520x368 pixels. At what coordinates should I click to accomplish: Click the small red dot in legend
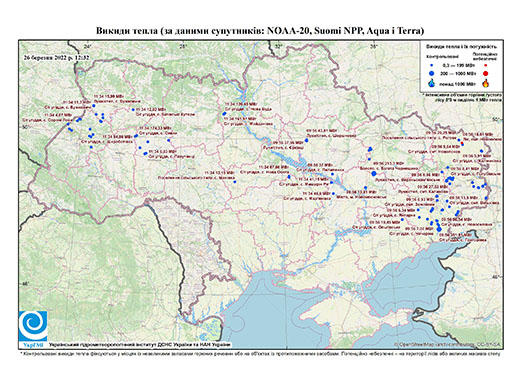pos(485,65)
